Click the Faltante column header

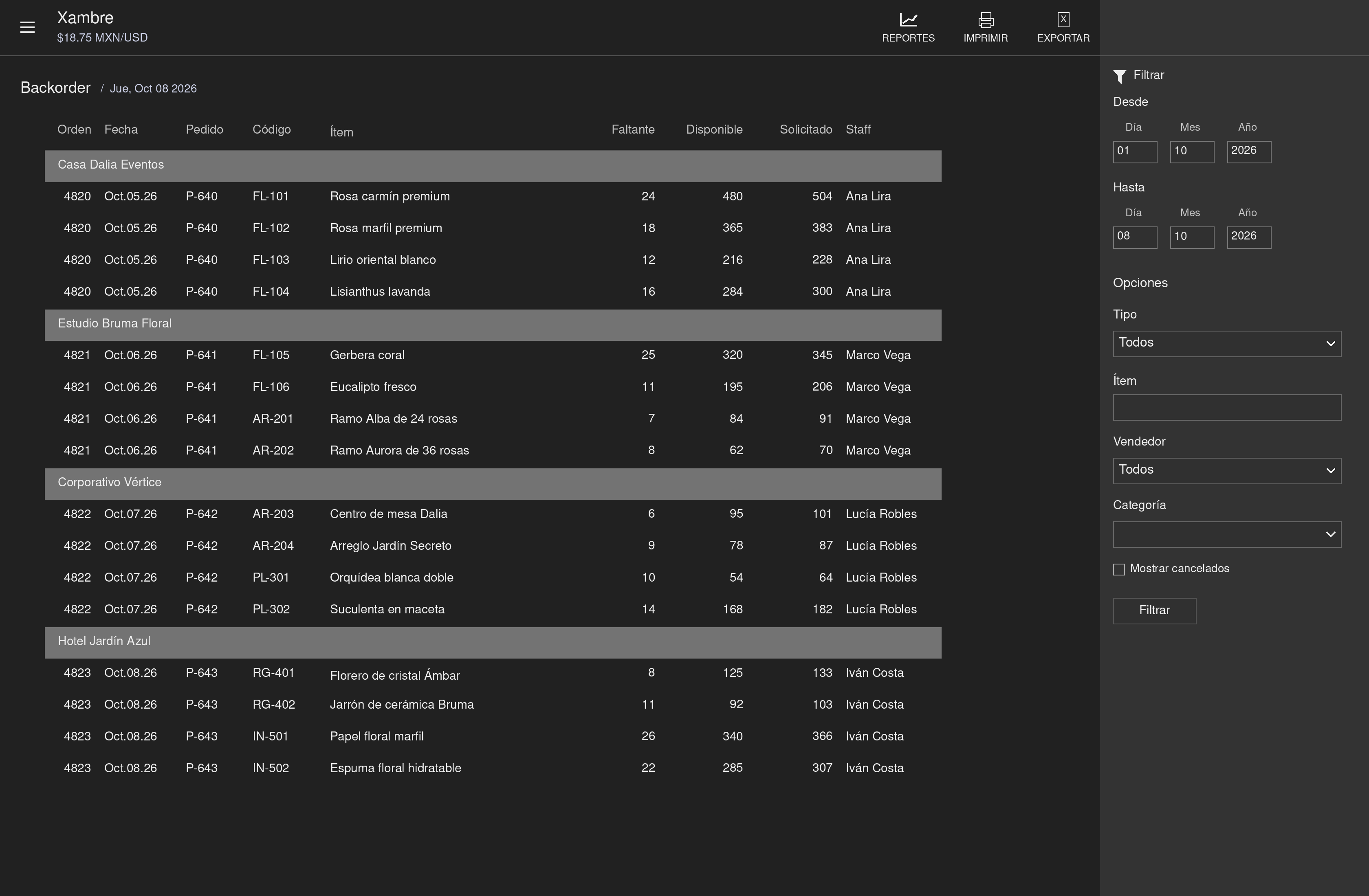(x=633, y=130)
